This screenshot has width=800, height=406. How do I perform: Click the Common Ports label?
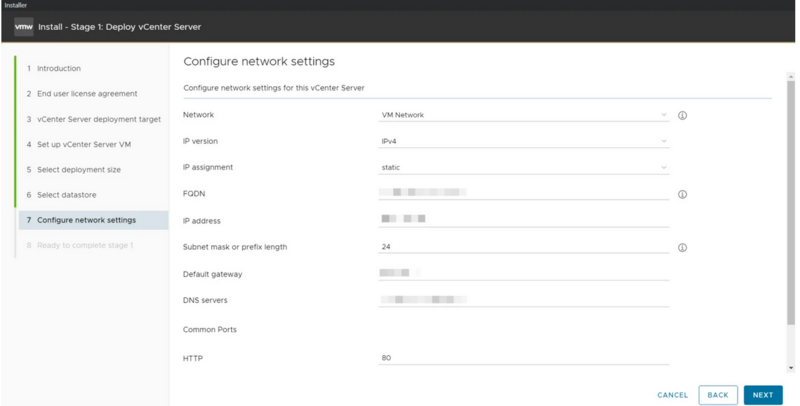pos(210,329)
